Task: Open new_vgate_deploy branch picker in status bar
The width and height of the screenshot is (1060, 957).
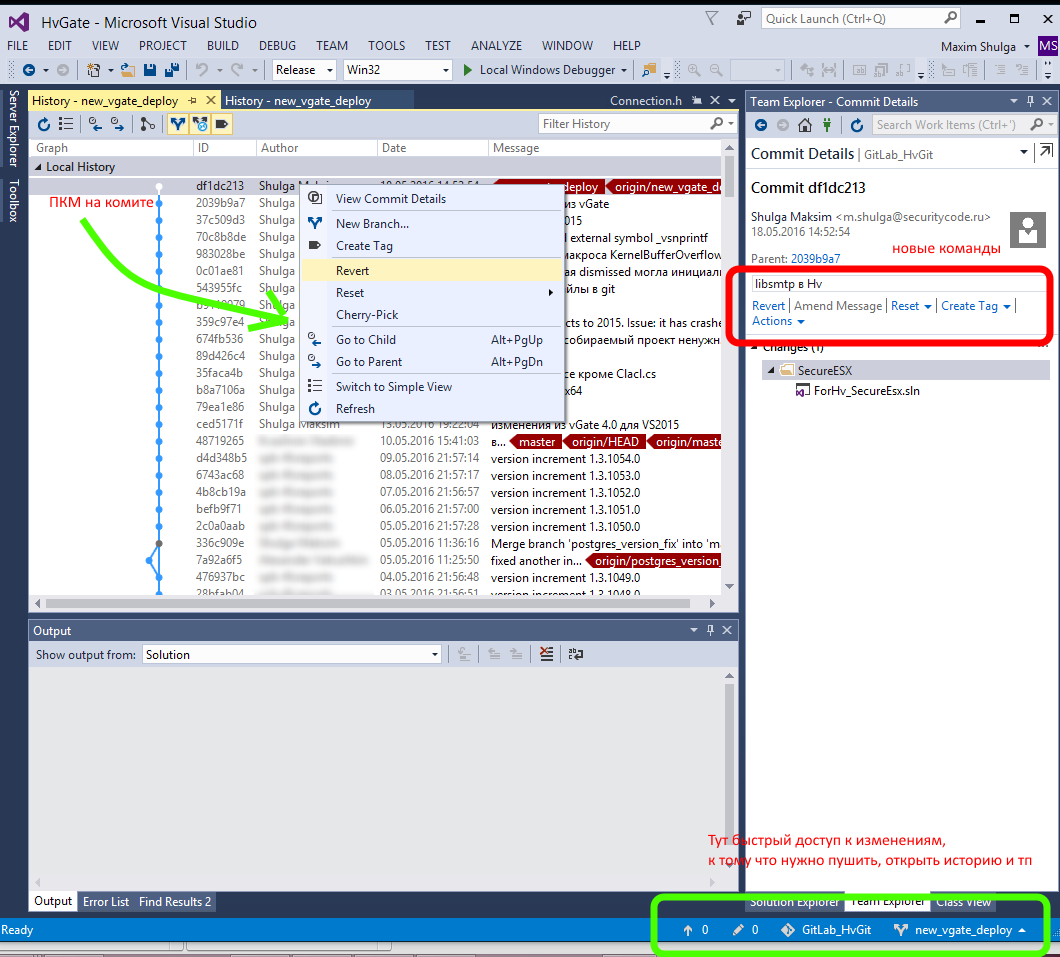Action: pos(959,930)
